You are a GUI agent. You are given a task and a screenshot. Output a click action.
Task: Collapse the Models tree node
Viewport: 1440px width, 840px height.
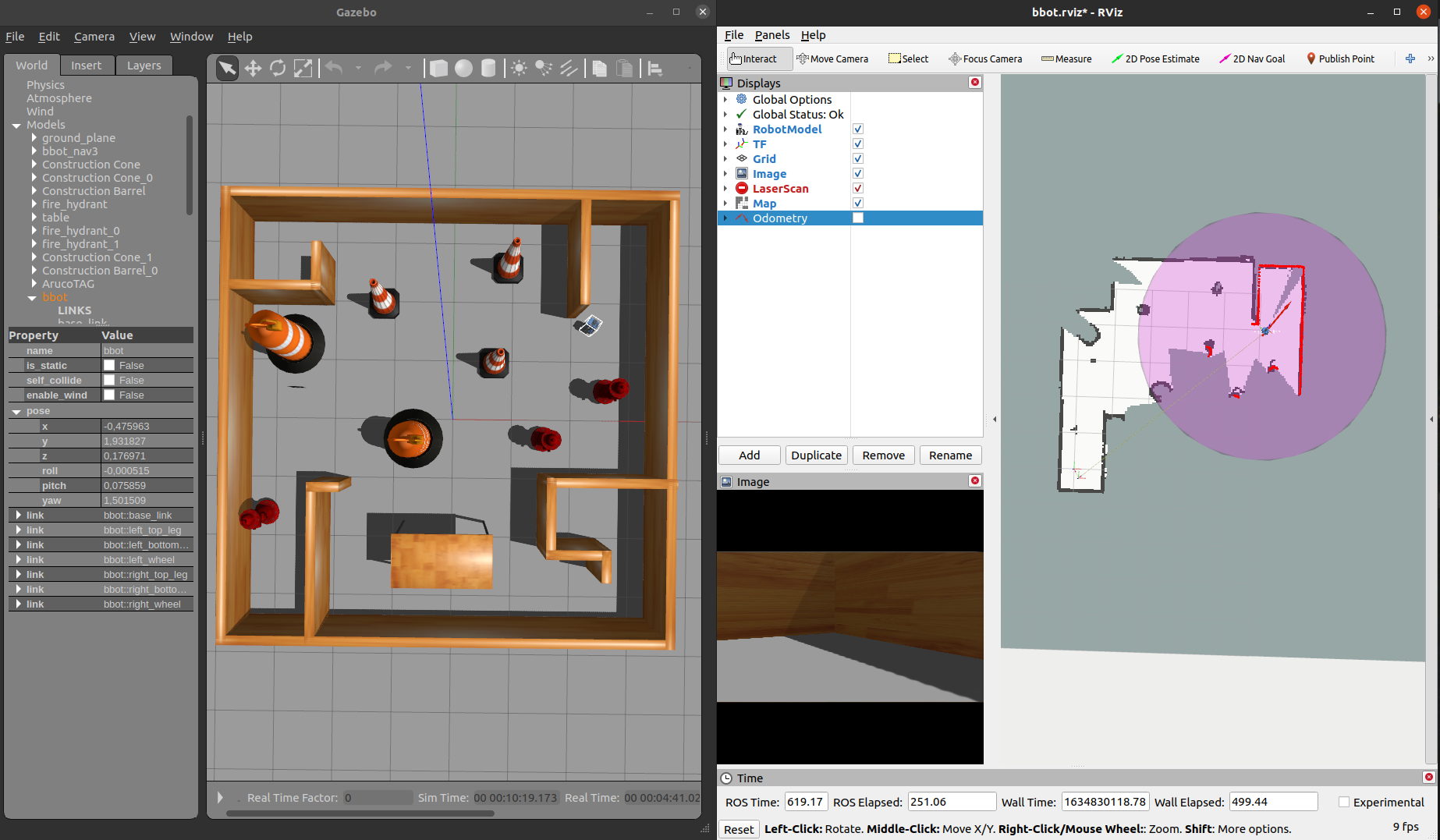16,125
